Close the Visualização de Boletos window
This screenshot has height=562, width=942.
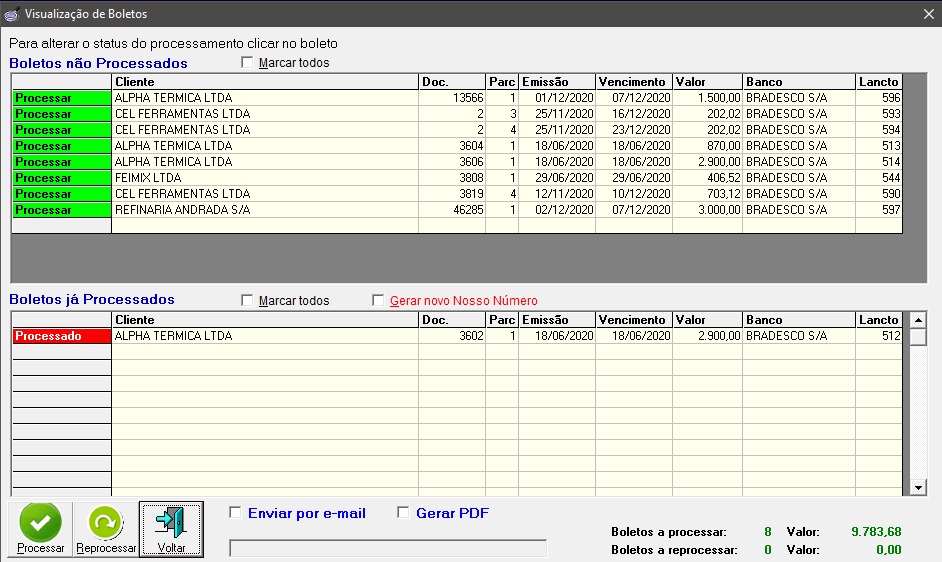pyautogui.click(x=927, y=13)
